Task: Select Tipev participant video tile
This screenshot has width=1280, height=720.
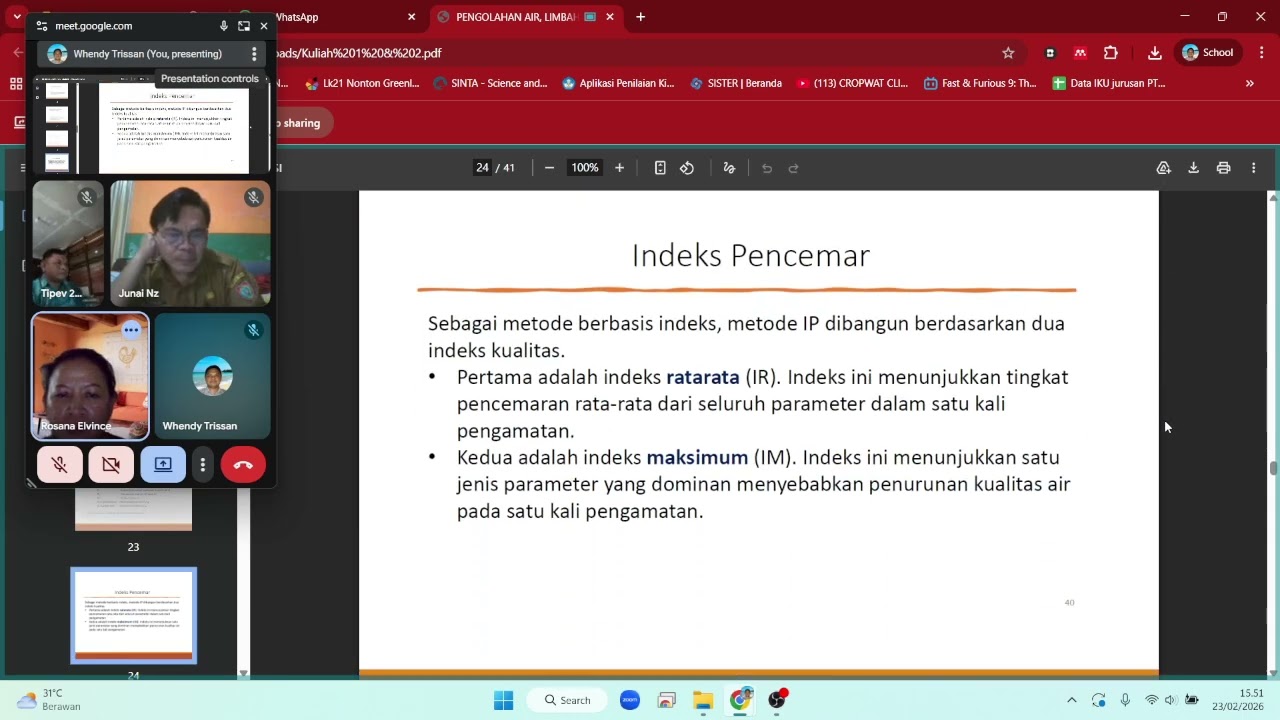Action: [68, 243]
